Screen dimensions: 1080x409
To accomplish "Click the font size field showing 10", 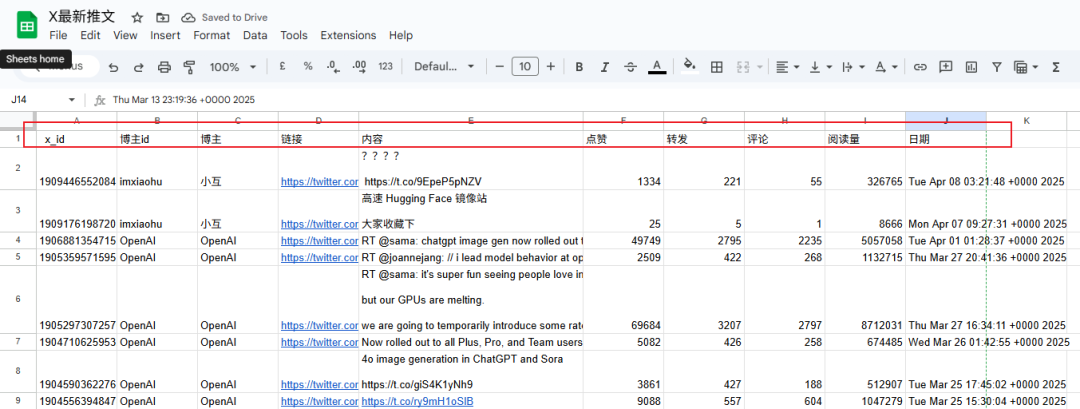I will point(525,67).
